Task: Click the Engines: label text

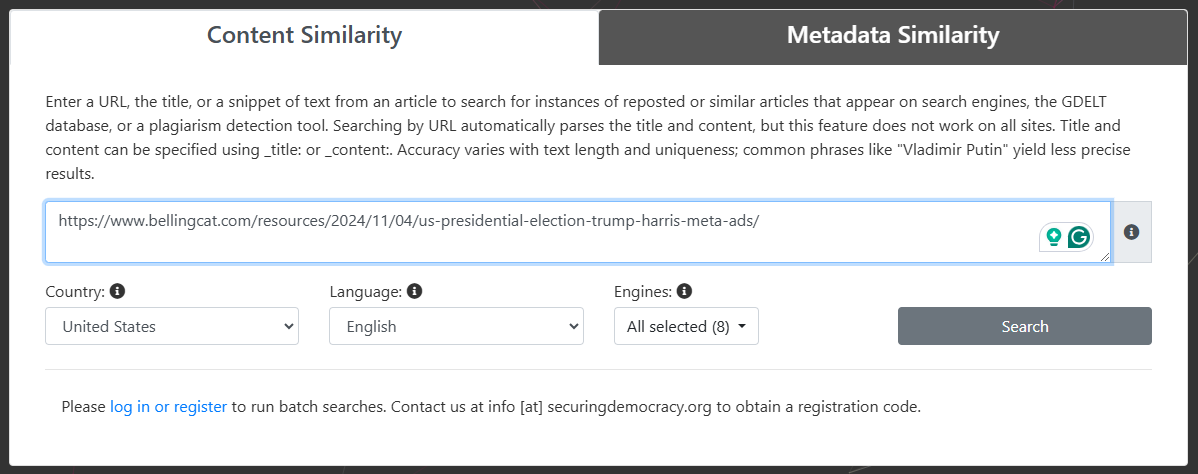Action: (x=642, y=292)
